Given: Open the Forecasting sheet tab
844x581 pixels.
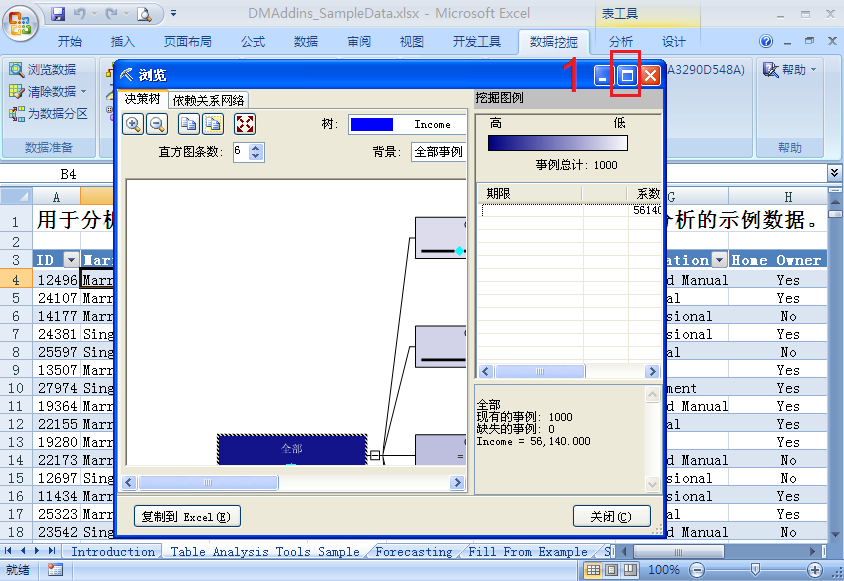Looking at the screenshot, I should (x=413, y=552).
